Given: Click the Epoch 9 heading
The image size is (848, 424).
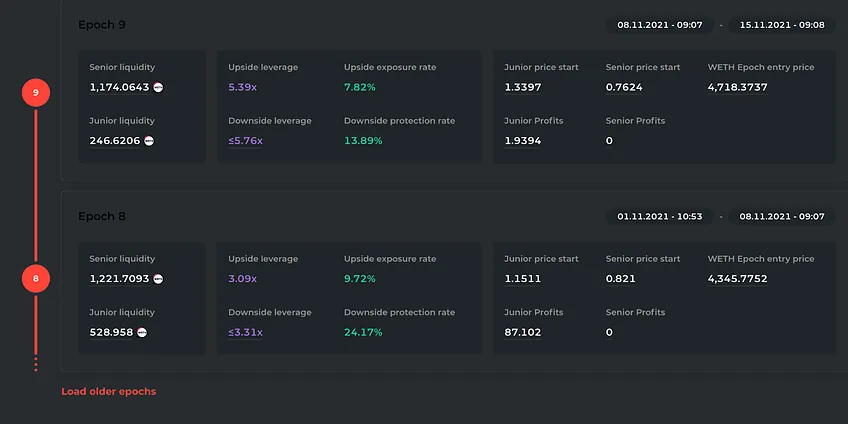Looking at the screenshot, I should click(x=102, y=25).
